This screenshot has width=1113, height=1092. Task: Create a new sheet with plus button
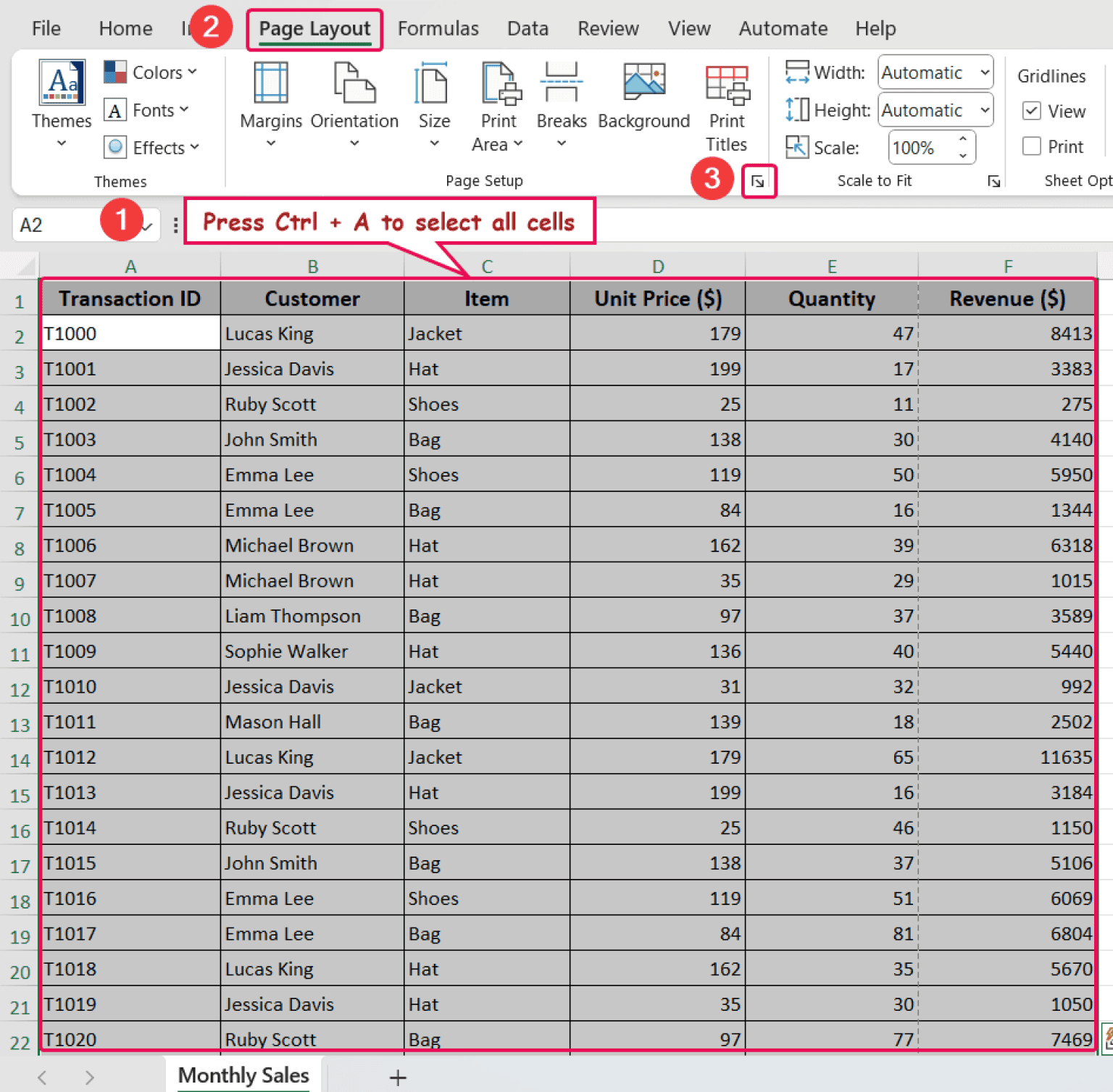coord(398,1077)
